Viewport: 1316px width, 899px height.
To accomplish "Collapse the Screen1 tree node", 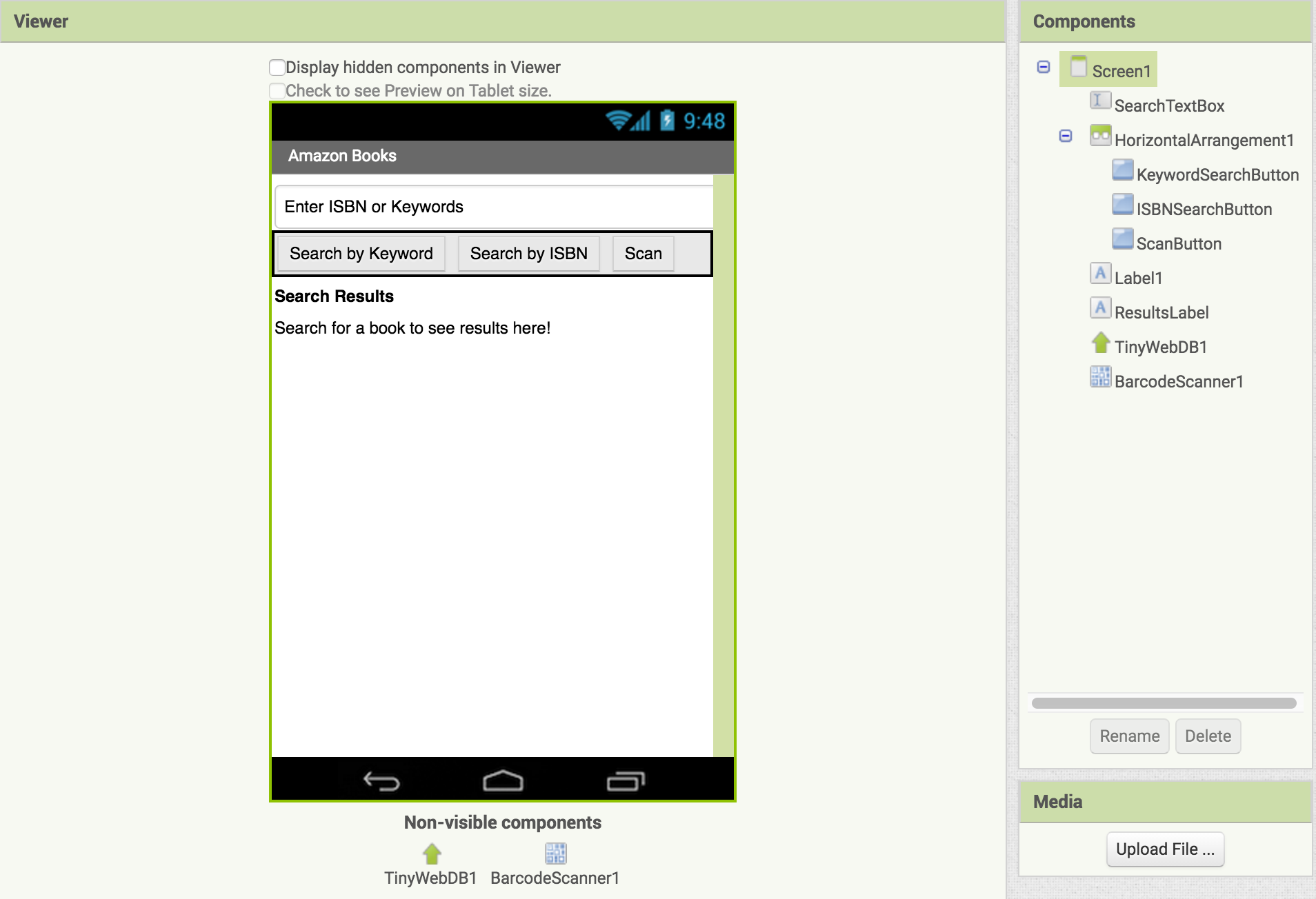I will (1044, 67).
